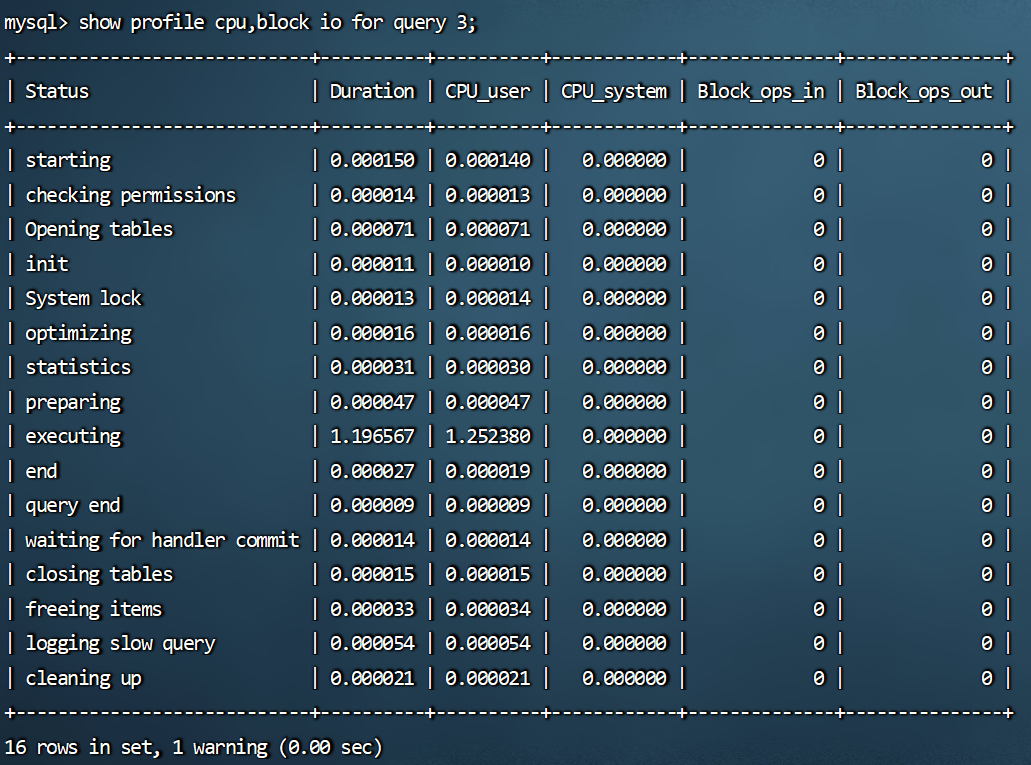
Task: Click the mysql show profile command text
Action: (x=240, y=22)
